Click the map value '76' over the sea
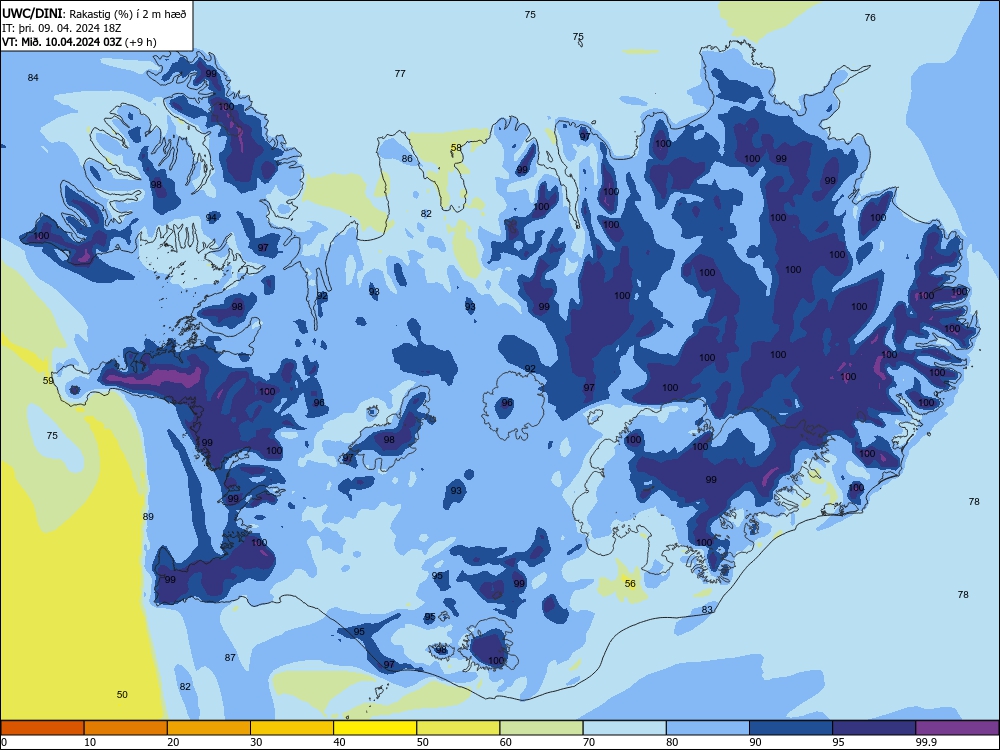 click(x=870, y=17)
